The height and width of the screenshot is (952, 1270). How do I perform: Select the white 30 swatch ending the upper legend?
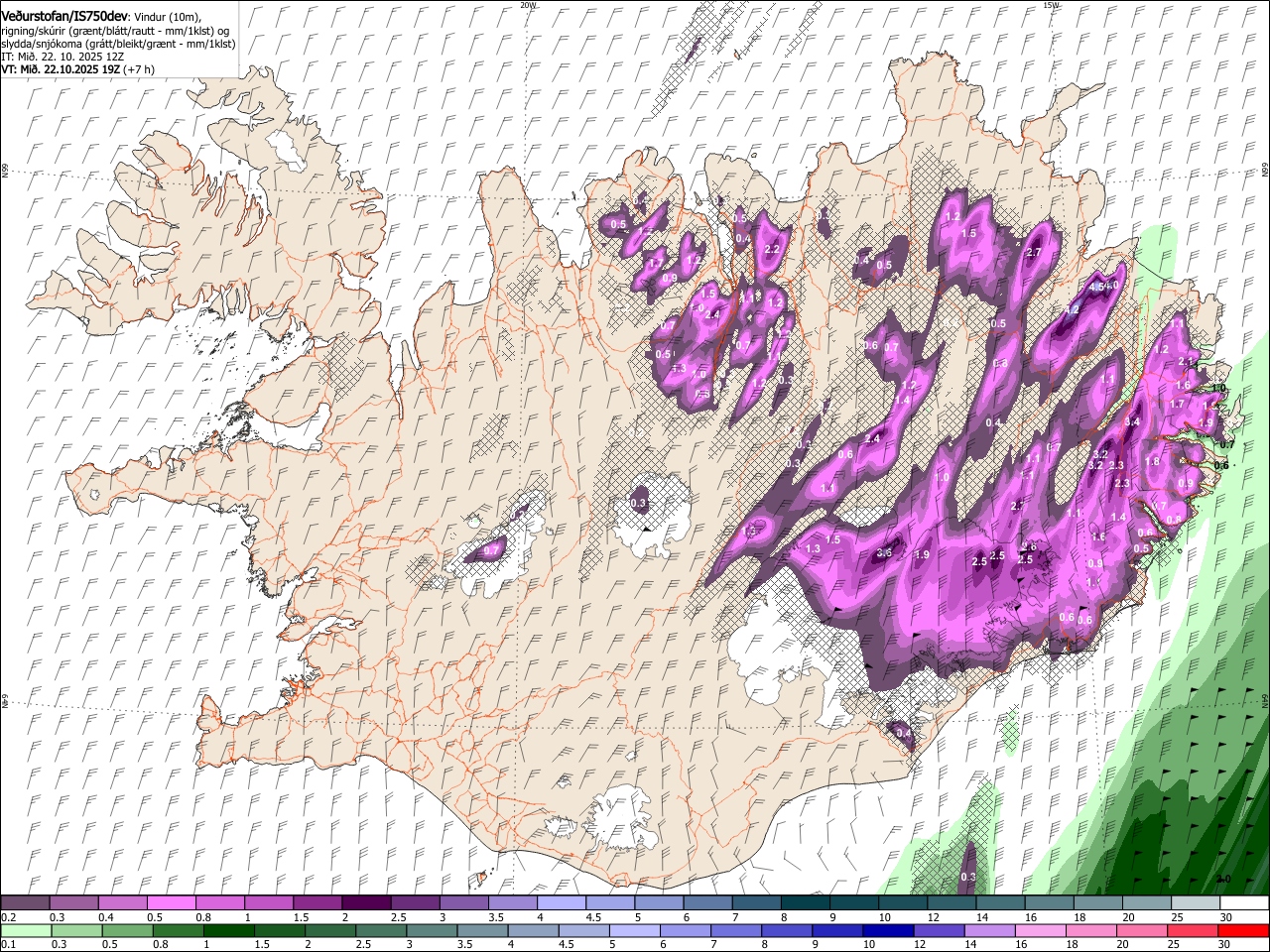[x=1244, y=903]
